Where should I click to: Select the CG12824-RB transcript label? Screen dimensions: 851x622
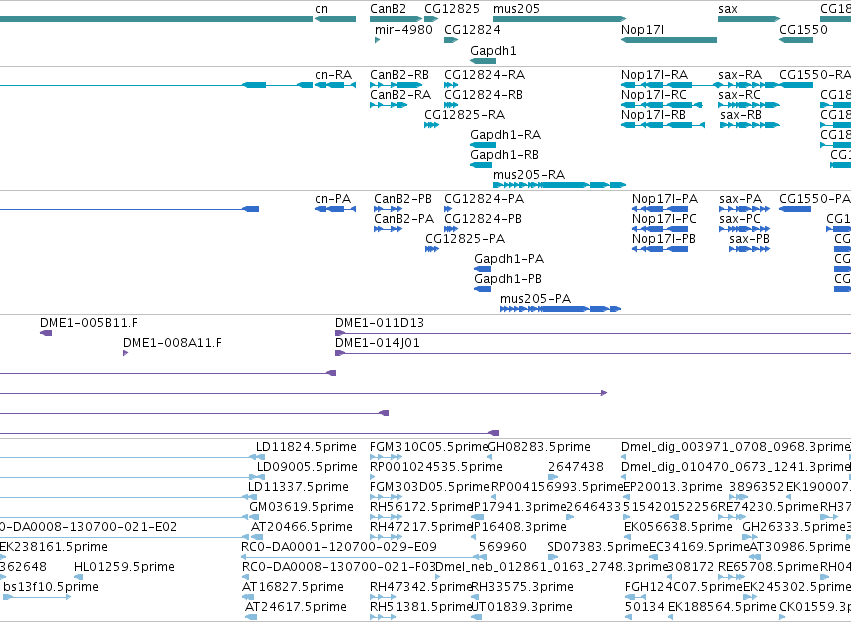point(483,94)
